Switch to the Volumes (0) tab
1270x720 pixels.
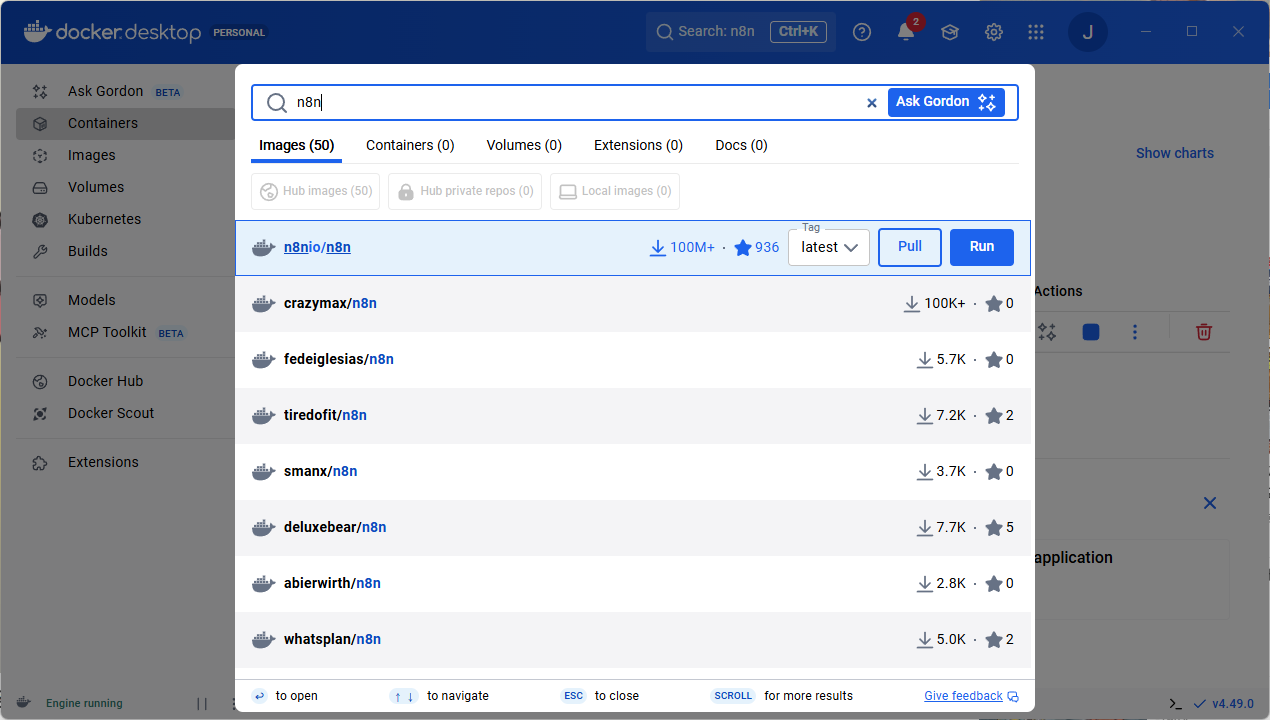tap(524, 145)
